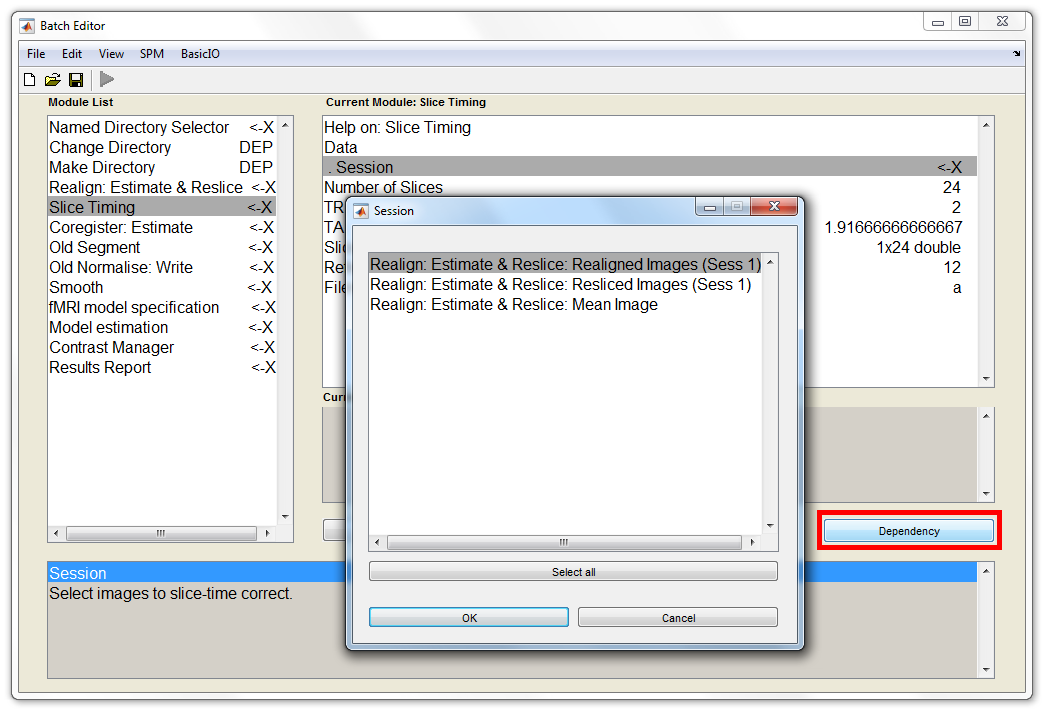Click the Open batch folder icon

click(x=53, y=80)
